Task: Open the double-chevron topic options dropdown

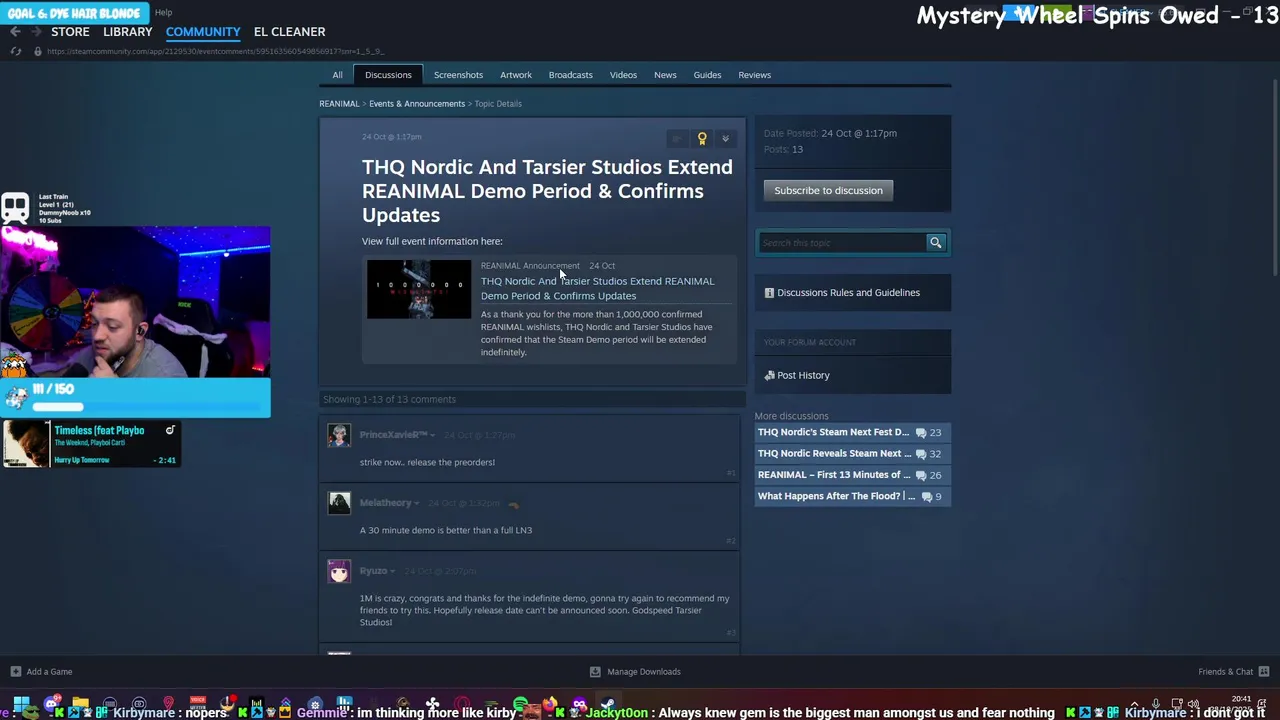Action: click(726, 139)
